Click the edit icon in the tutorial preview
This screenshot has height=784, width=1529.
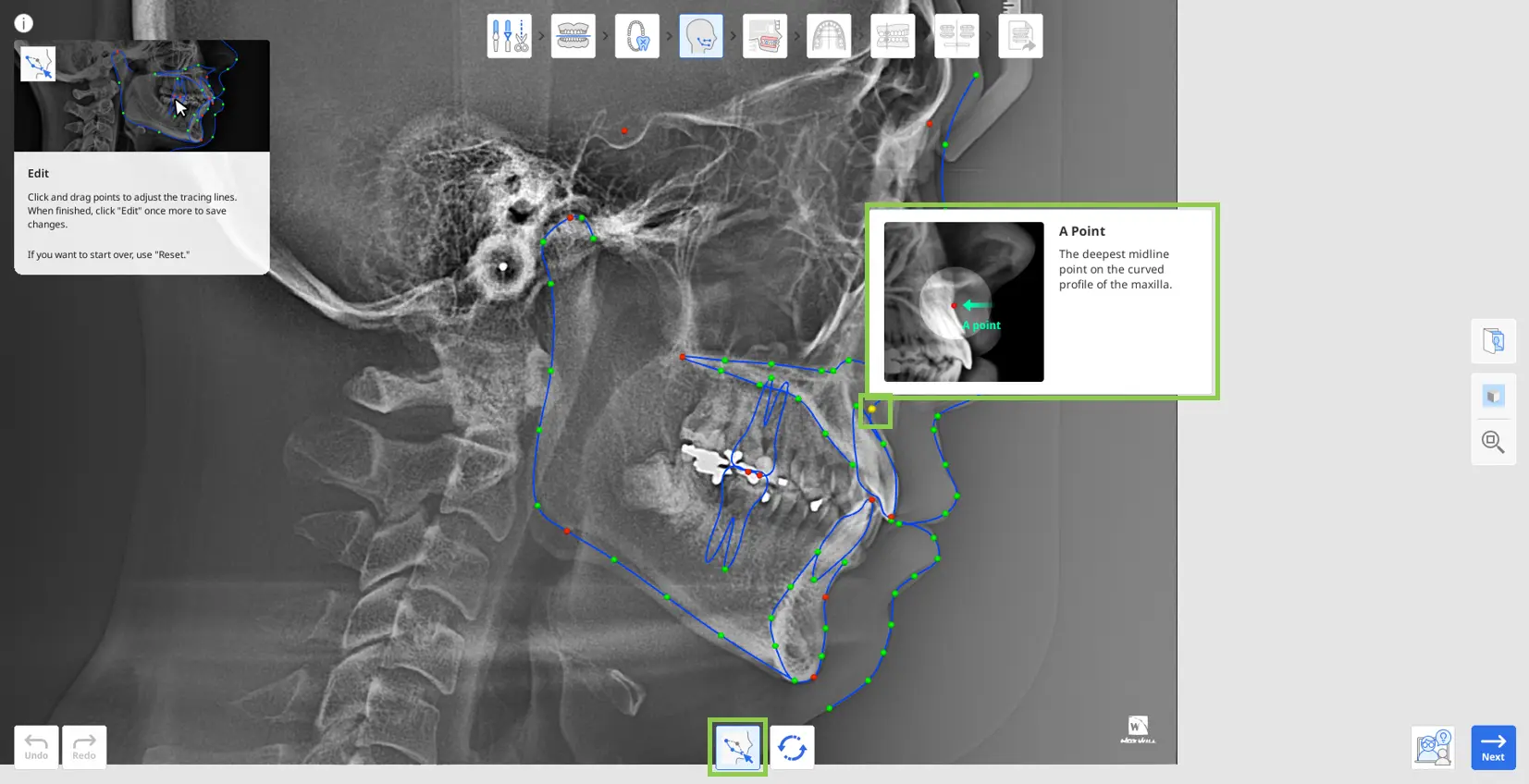pos(38,64)
